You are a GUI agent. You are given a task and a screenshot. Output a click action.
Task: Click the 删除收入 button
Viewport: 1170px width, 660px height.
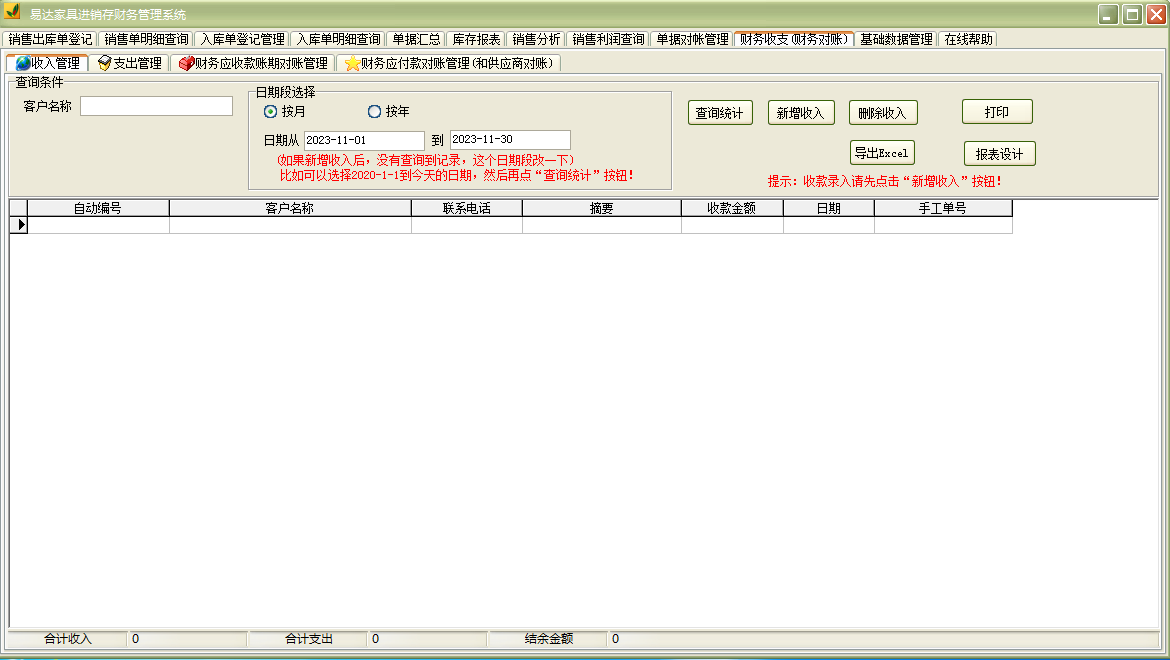click(x=882, y=113)
